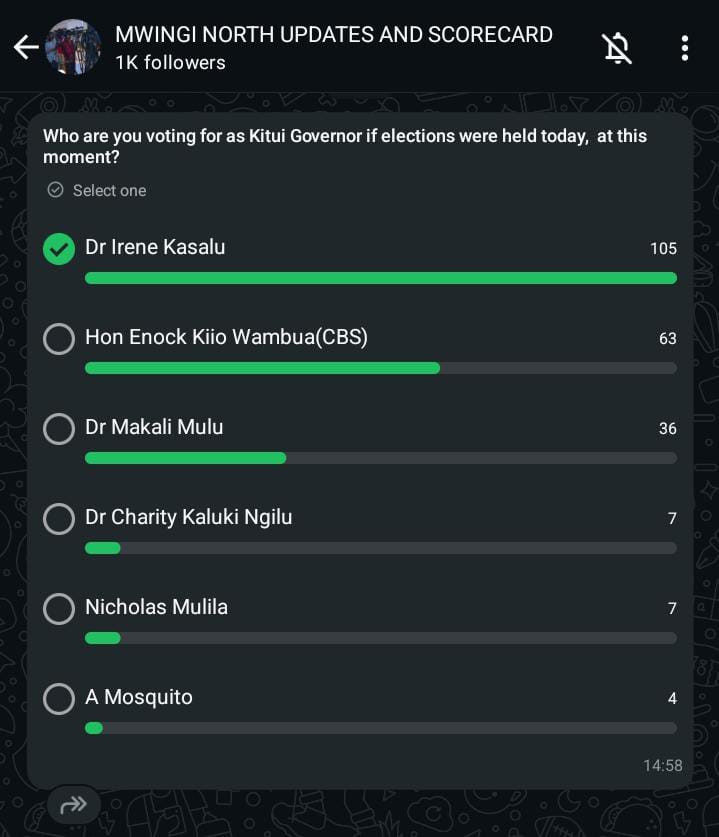Image resolution: width=719 pixels, height=837 pixels.
Task: Open the three-dot more options menu
Action: coord(685,47)
